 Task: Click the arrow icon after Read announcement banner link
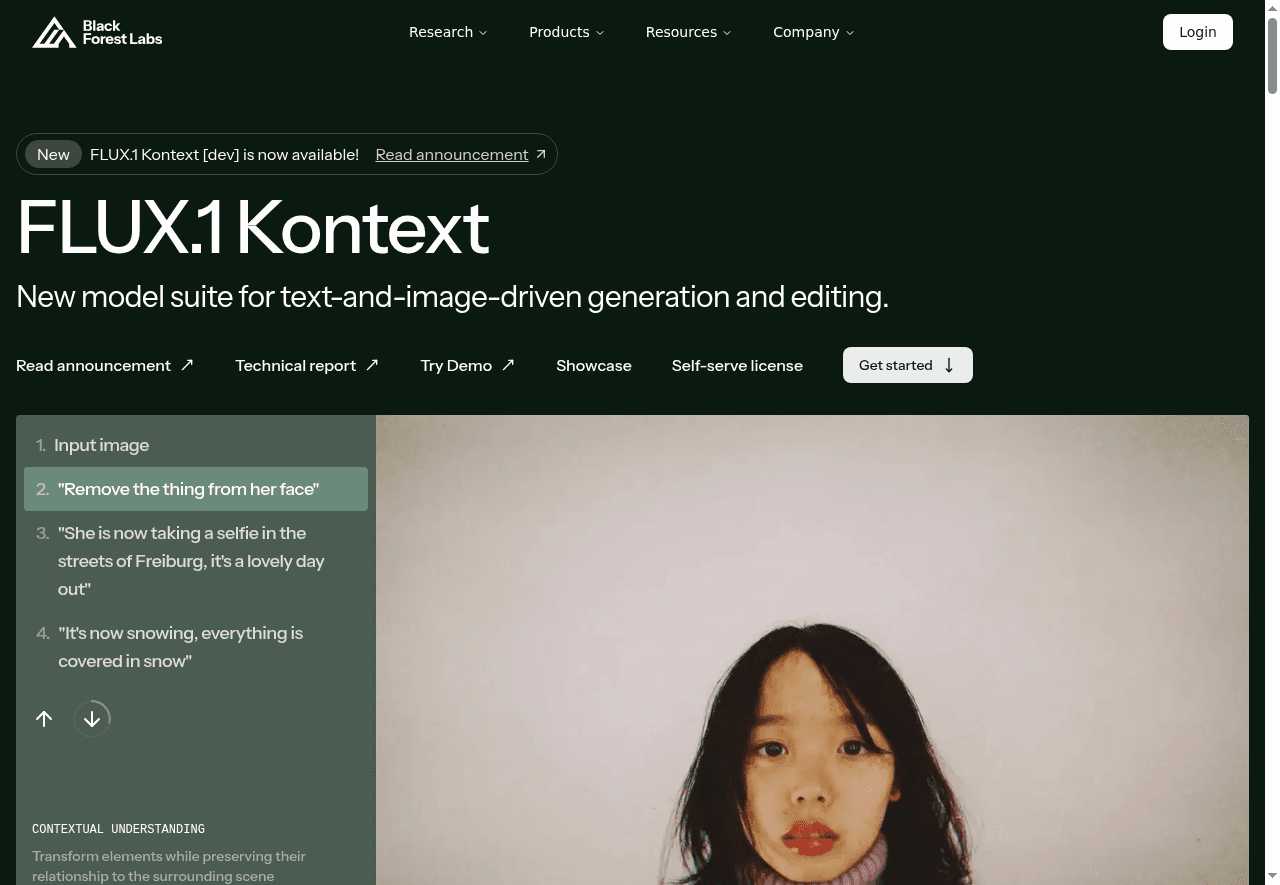[x=541, y=154]
